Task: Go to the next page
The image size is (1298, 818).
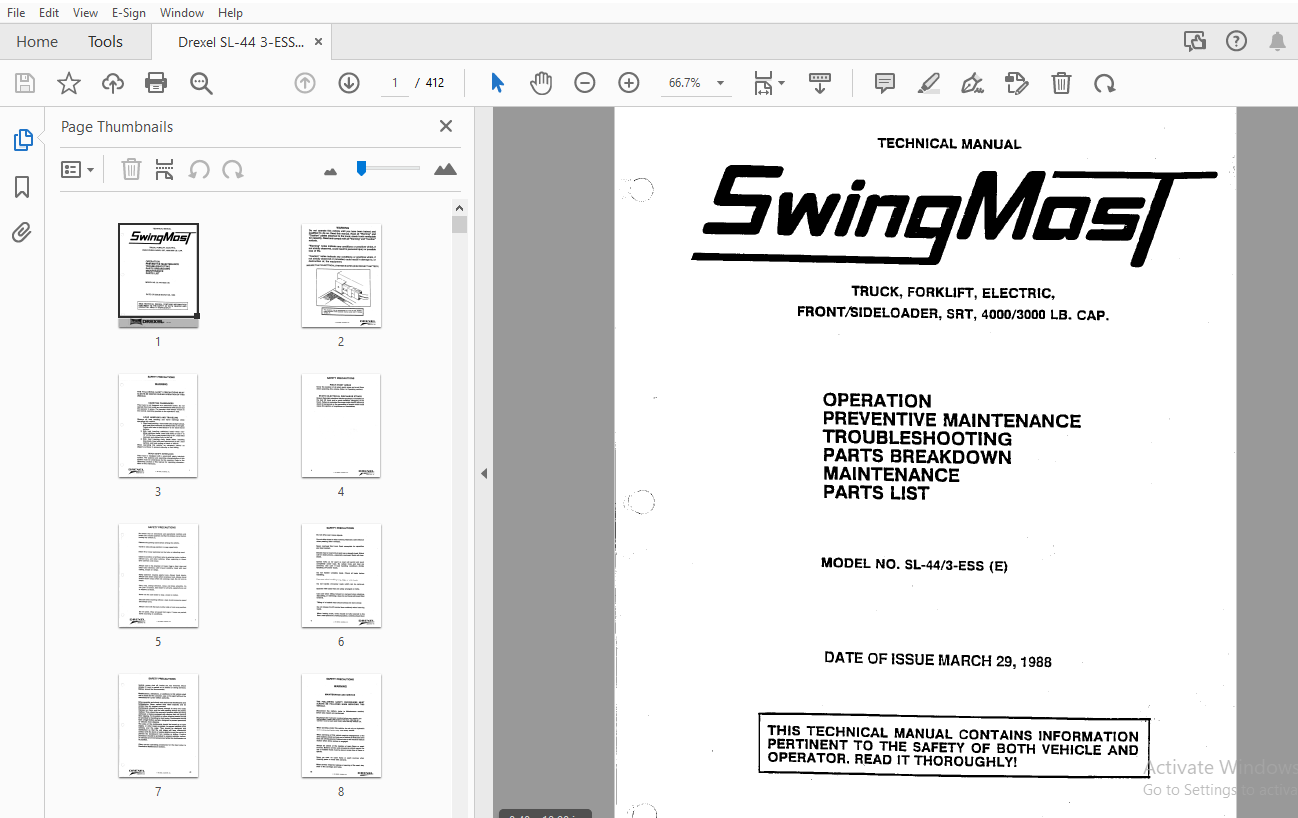Action: point(349,83)
